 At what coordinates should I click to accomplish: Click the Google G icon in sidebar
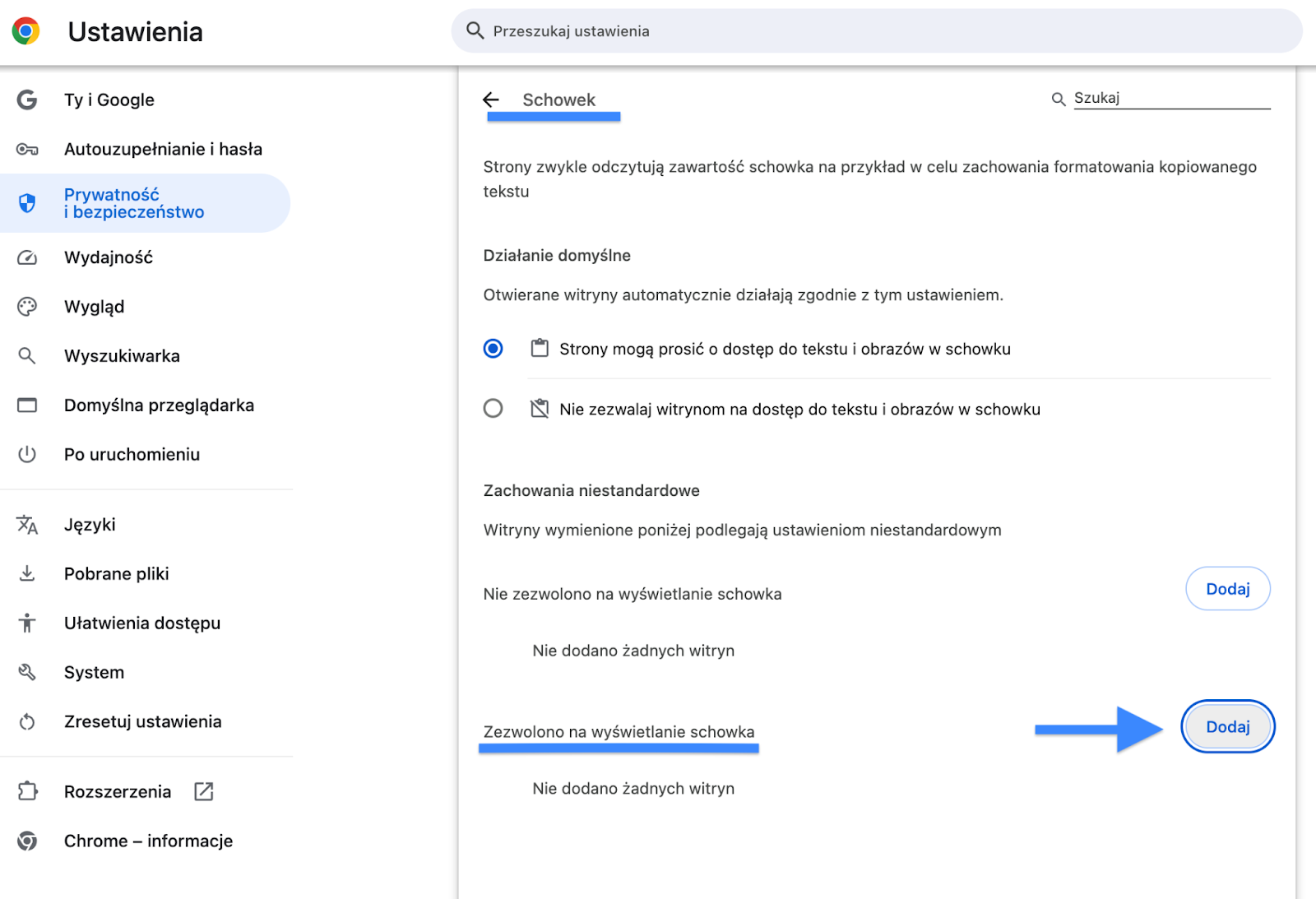click(27, 100)
